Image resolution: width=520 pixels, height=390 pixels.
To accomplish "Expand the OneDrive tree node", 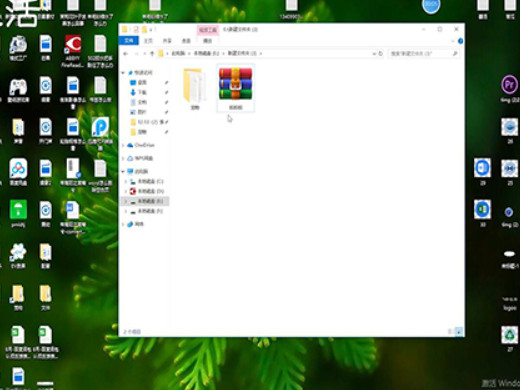I will pyautogui.click(x=123, y=145).
